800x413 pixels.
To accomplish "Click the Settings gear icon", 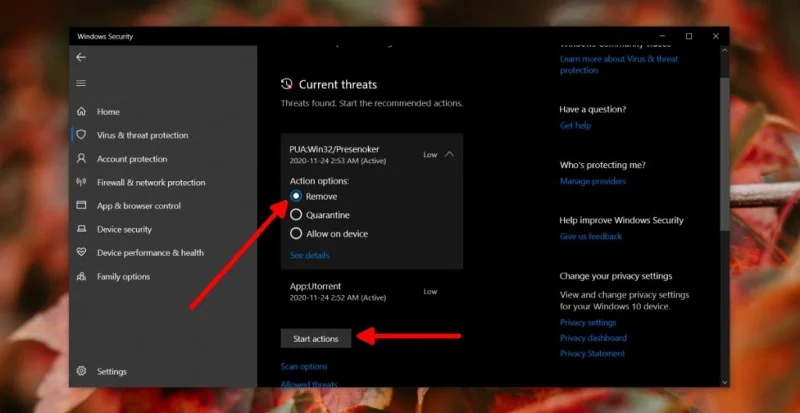I will click(81, 371).
